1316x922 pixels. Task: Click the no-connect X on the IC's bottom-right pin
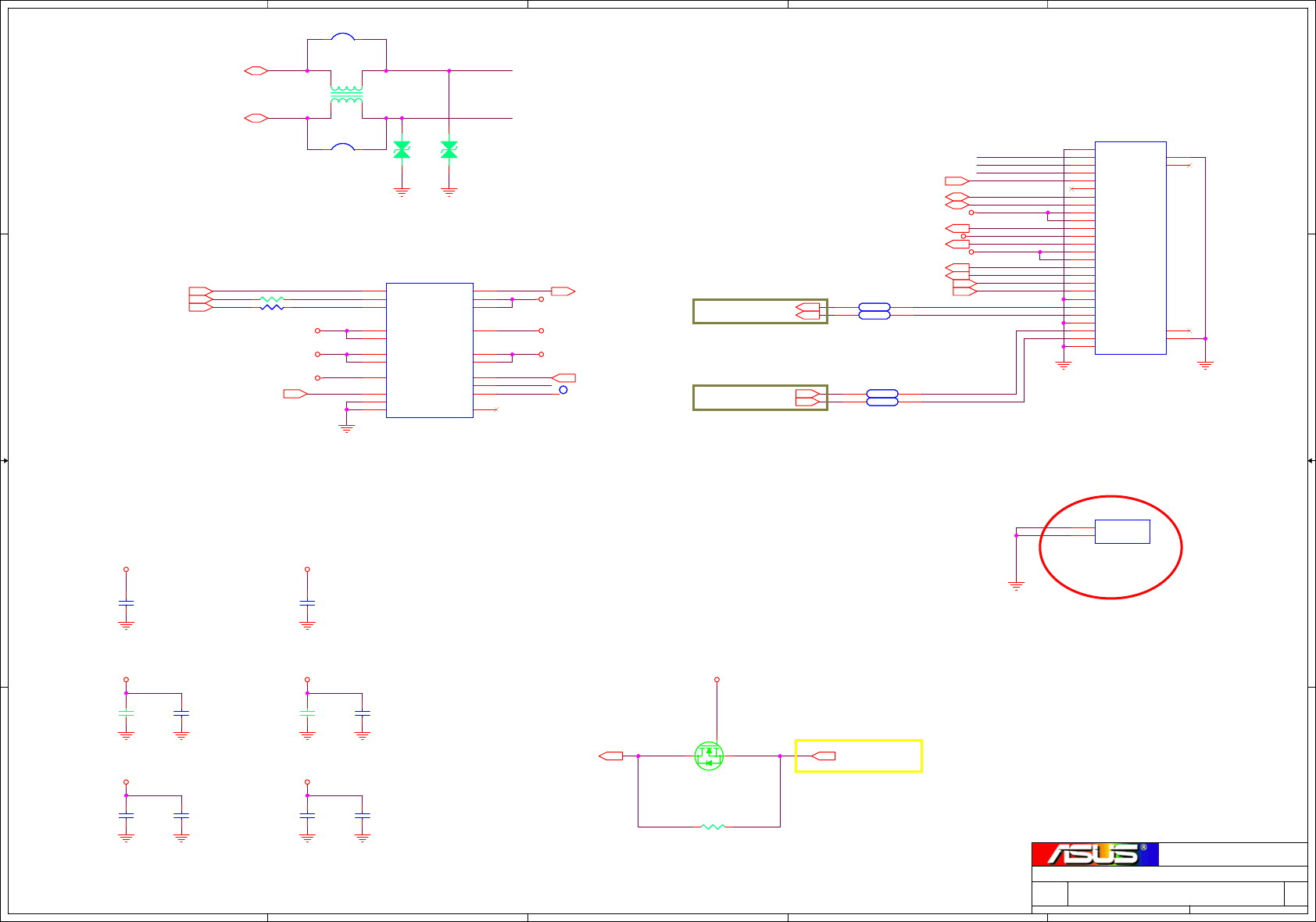coord(495,409)
